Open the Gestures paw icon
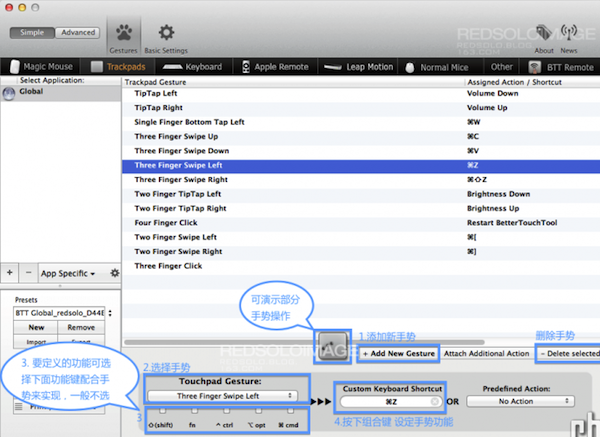The width and height of the screenshot is (600, 437). 124,33
